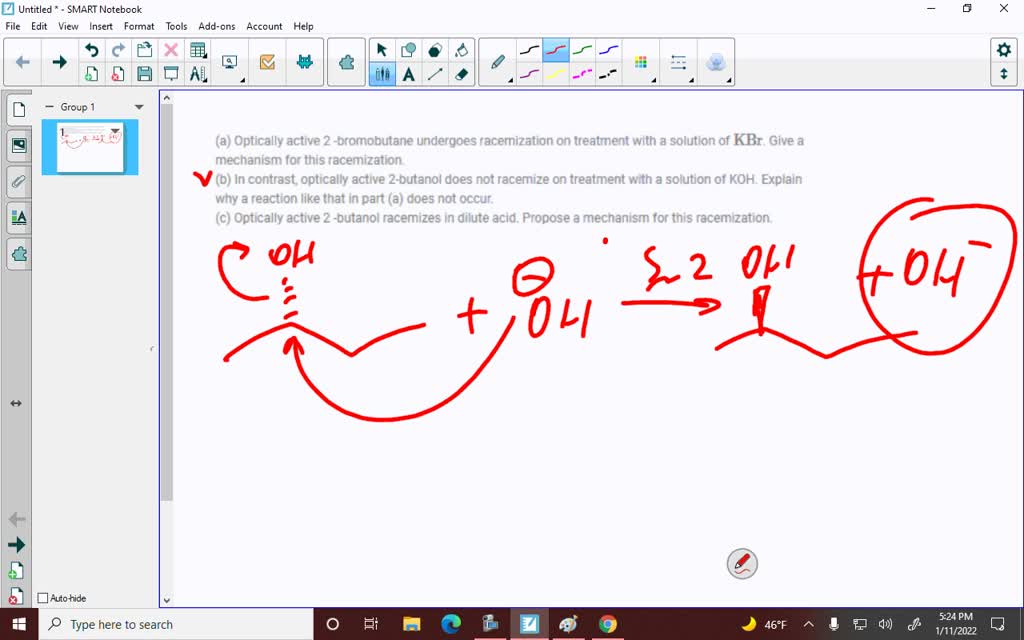
Task: Open the Format menu
Action: pos(139,26)
